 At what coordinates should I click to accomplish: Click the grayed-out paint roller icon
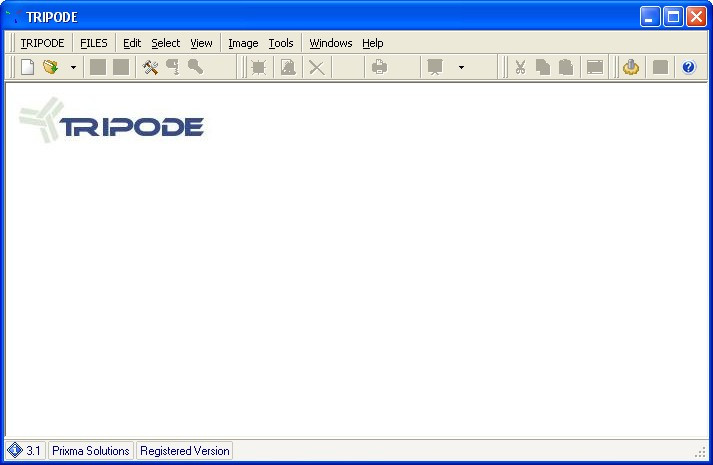(173, 67)
